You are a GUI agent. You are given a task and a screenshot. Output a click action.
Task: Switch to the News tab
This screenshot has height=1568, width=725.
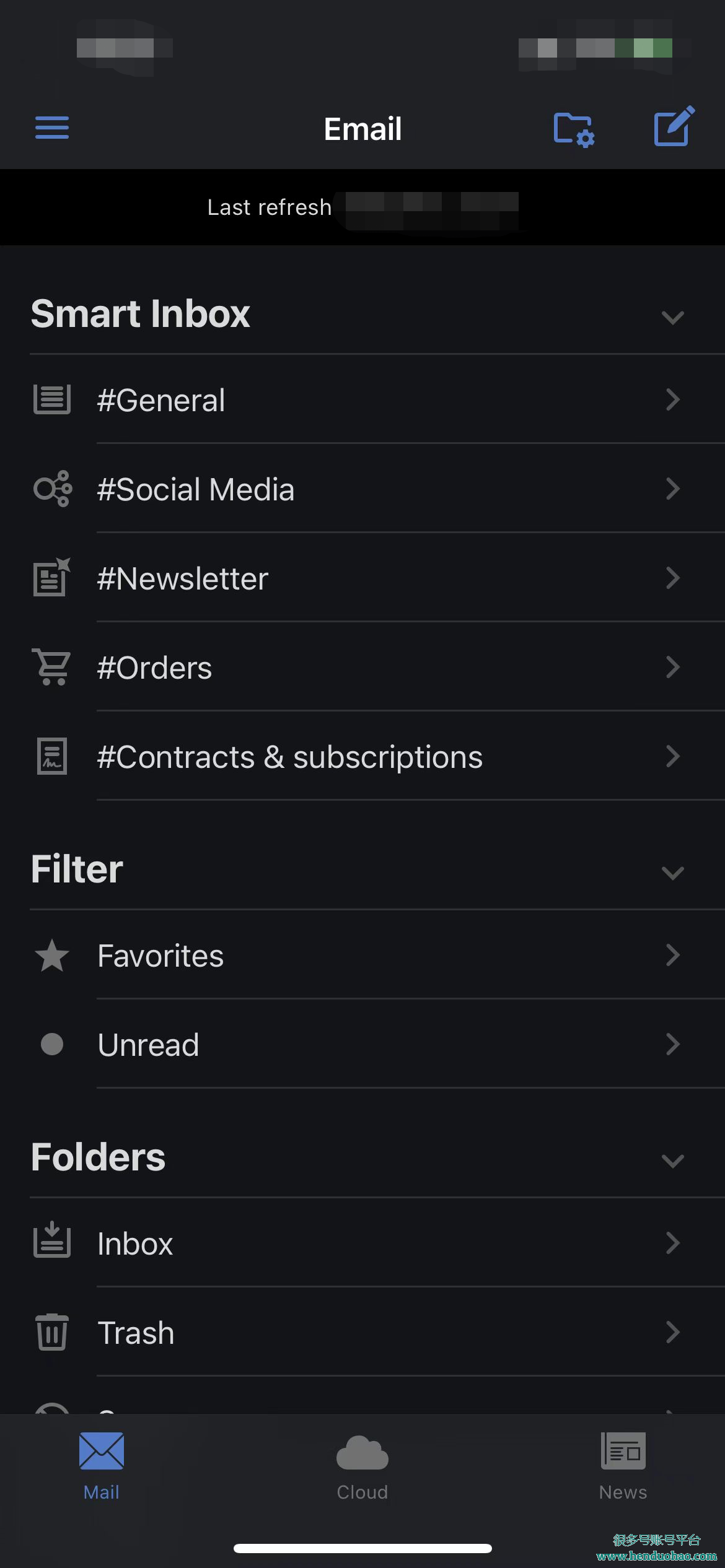(x=623, y=1466)
